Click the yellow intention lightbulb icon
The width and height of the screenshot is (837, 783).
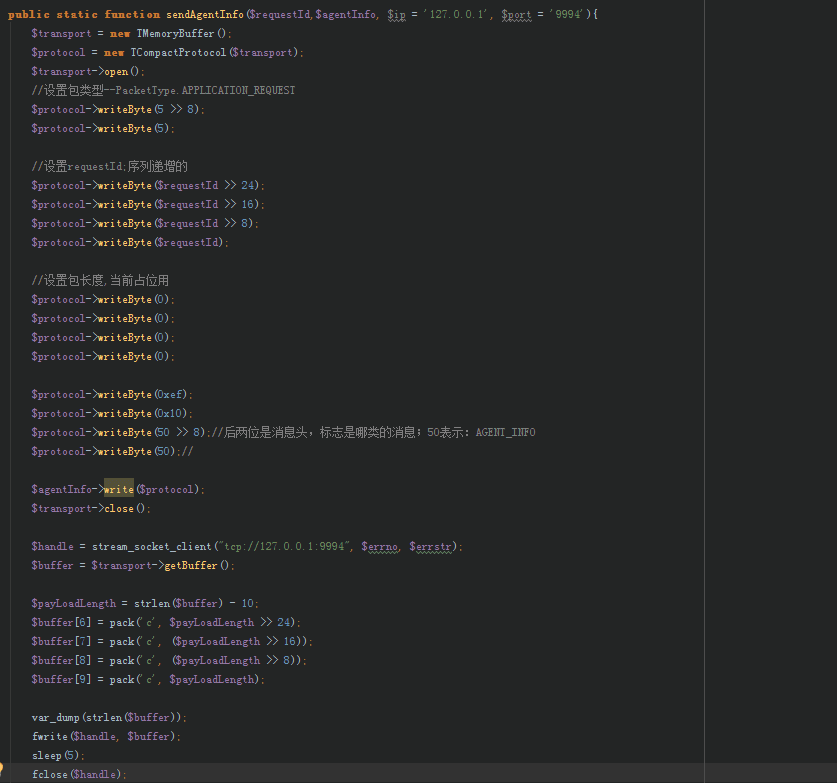pyautogui.click(x=3, y=768)
